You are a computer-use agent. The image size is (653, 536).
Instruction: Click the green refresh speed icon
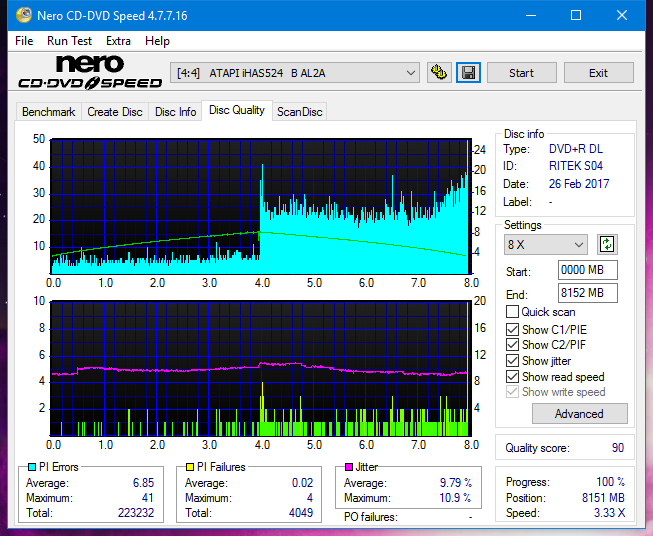point(607,244)
